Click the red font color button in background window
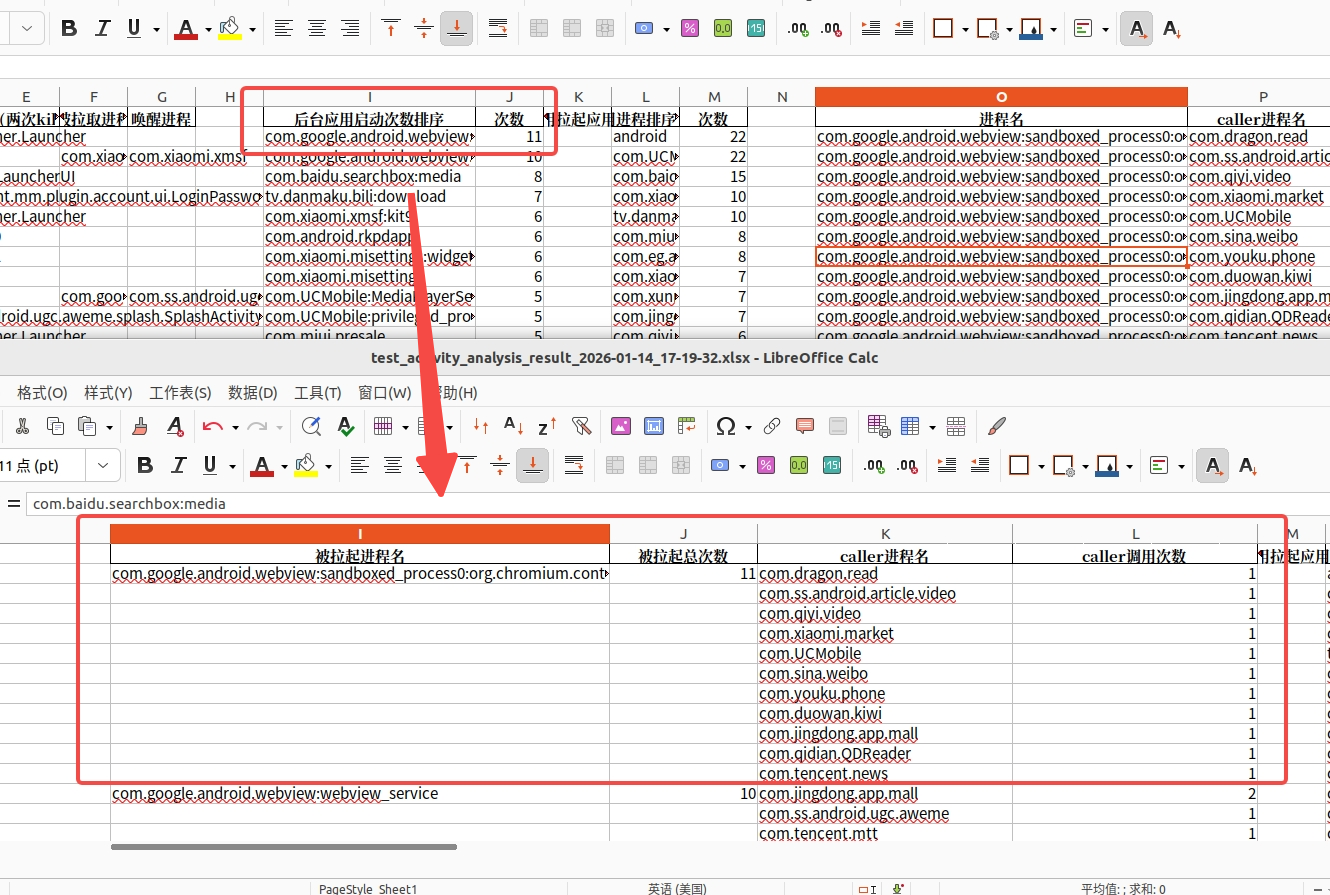1330x895 pixels. pyautogui.click(x=186, y=29)
